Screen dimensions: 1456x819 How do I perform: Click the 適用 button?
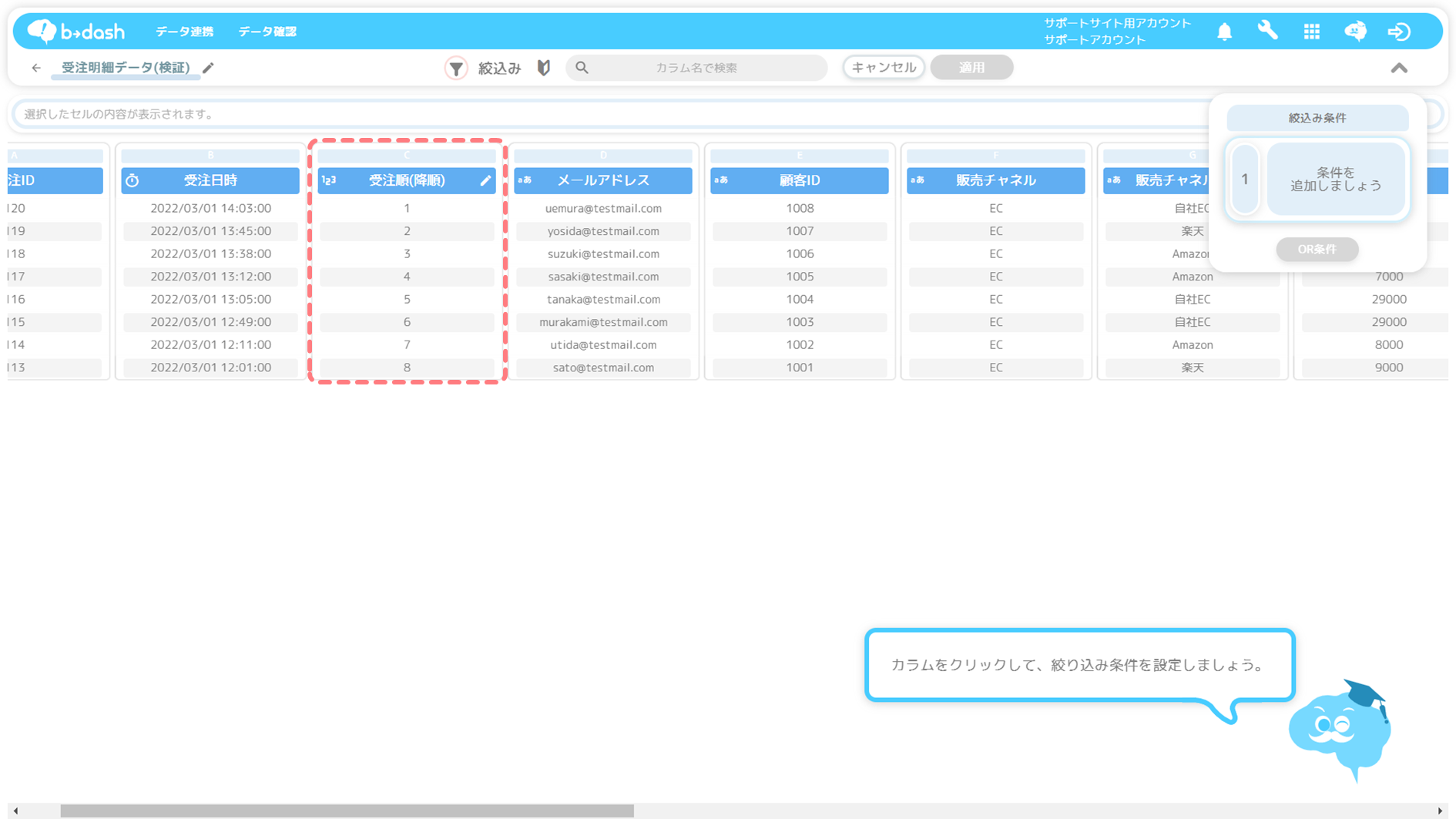(x=971, y=67)
